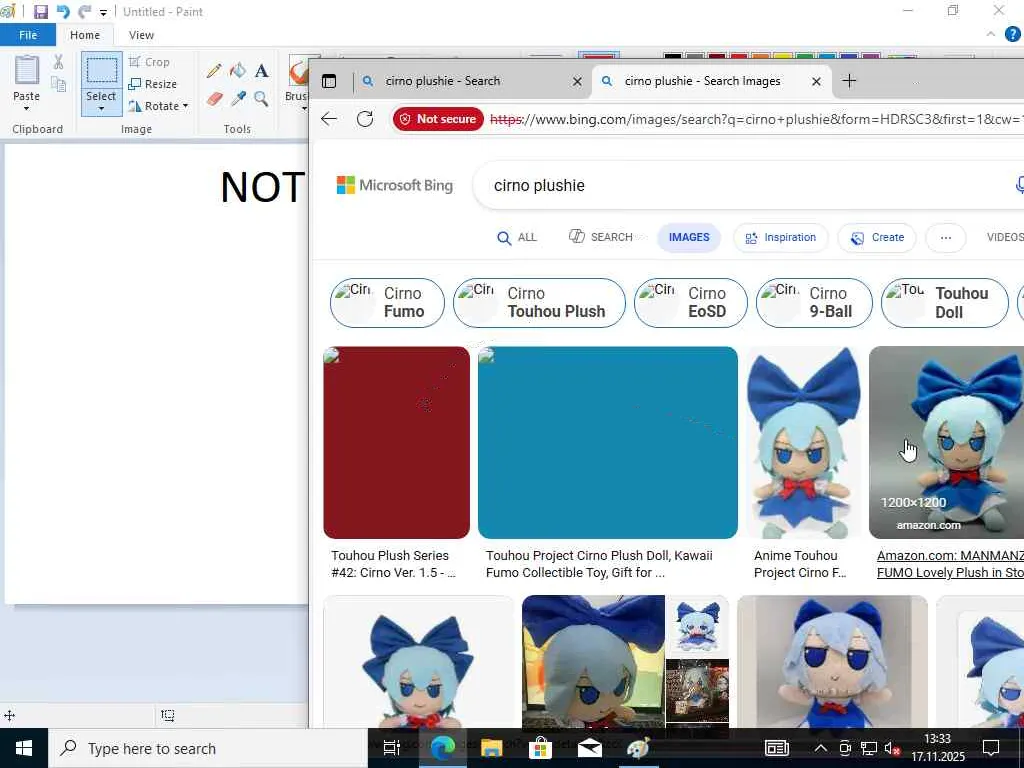Open the File menu in Paint

[28, 35]
